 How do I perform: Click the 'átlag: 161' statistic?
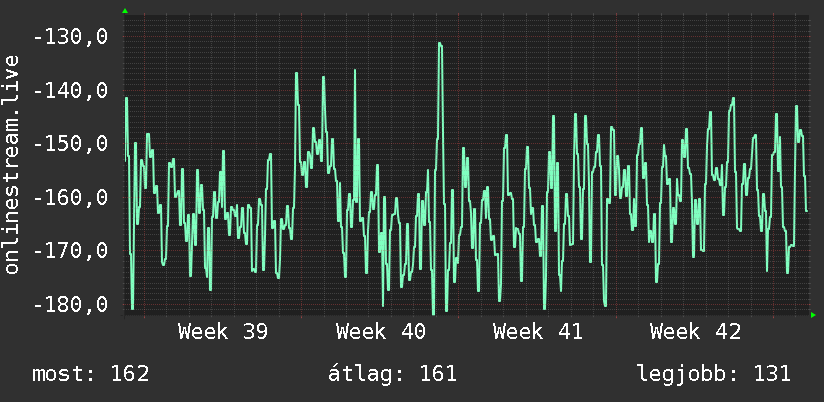click(x=392, y=374)
